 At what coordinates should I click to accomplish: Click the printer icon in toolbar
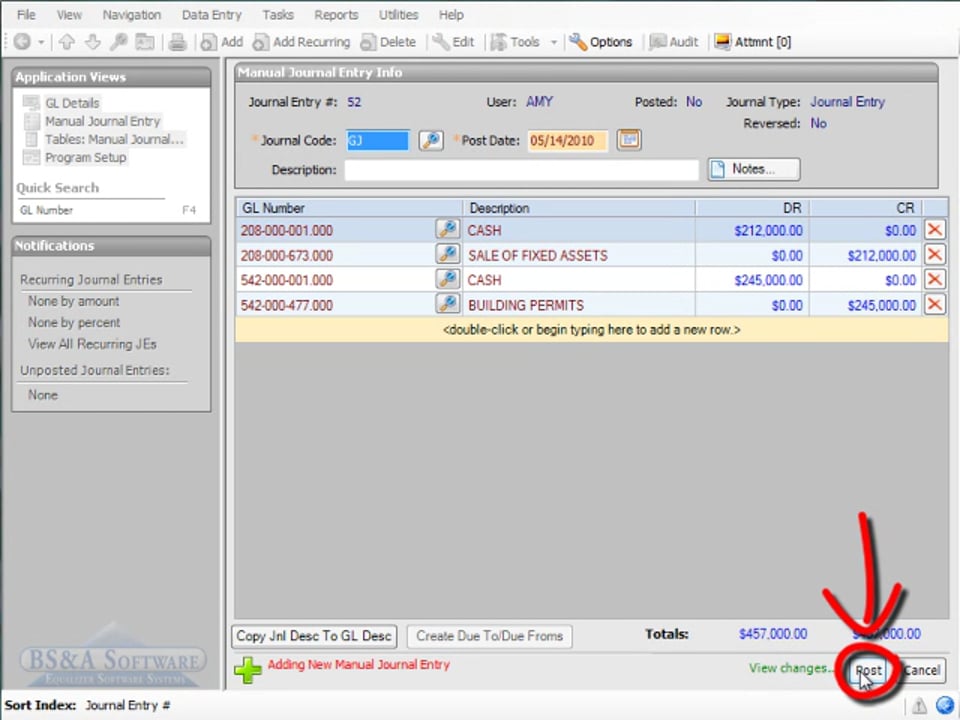[x=178, y=42]
